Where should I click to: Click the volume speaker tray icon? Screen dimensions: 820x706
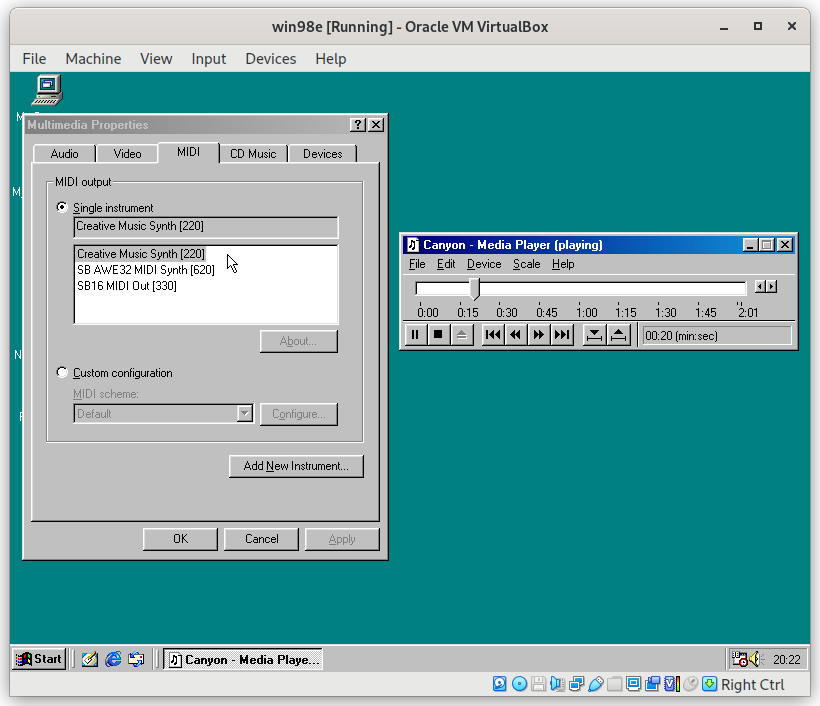coord(756,659)
